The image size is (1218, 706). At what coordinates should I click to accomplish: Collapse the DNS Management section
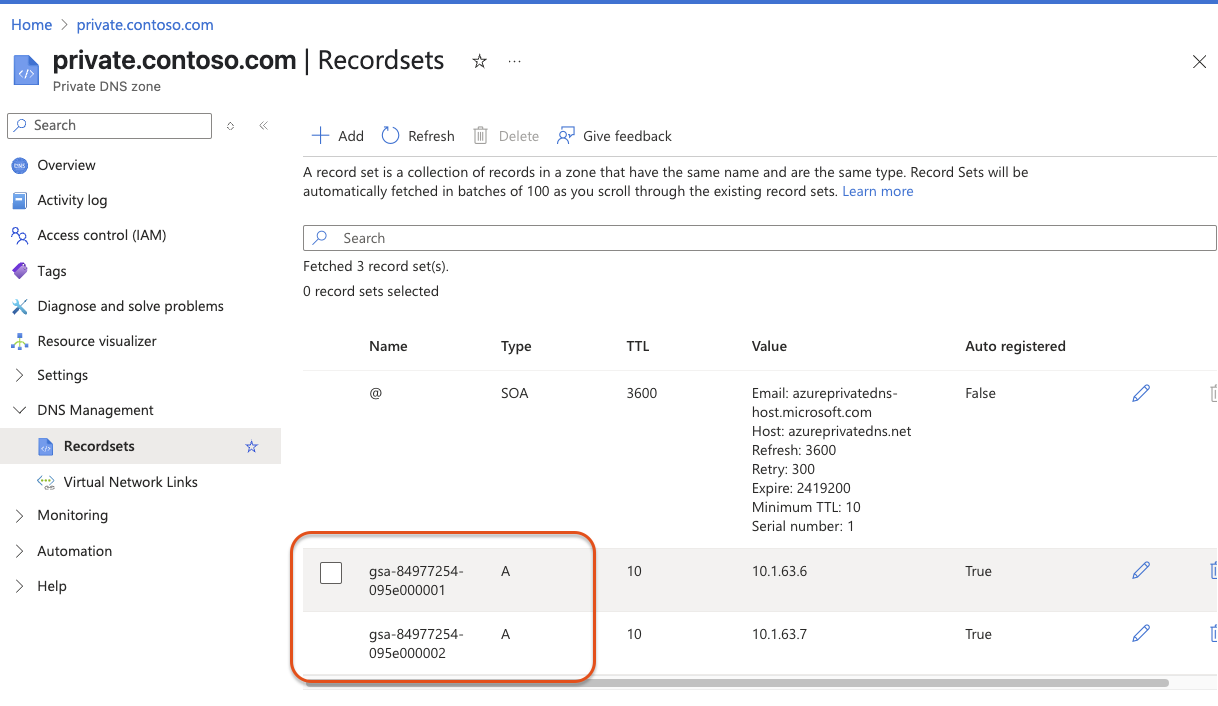pyautogui.click(x=19, y=410)
